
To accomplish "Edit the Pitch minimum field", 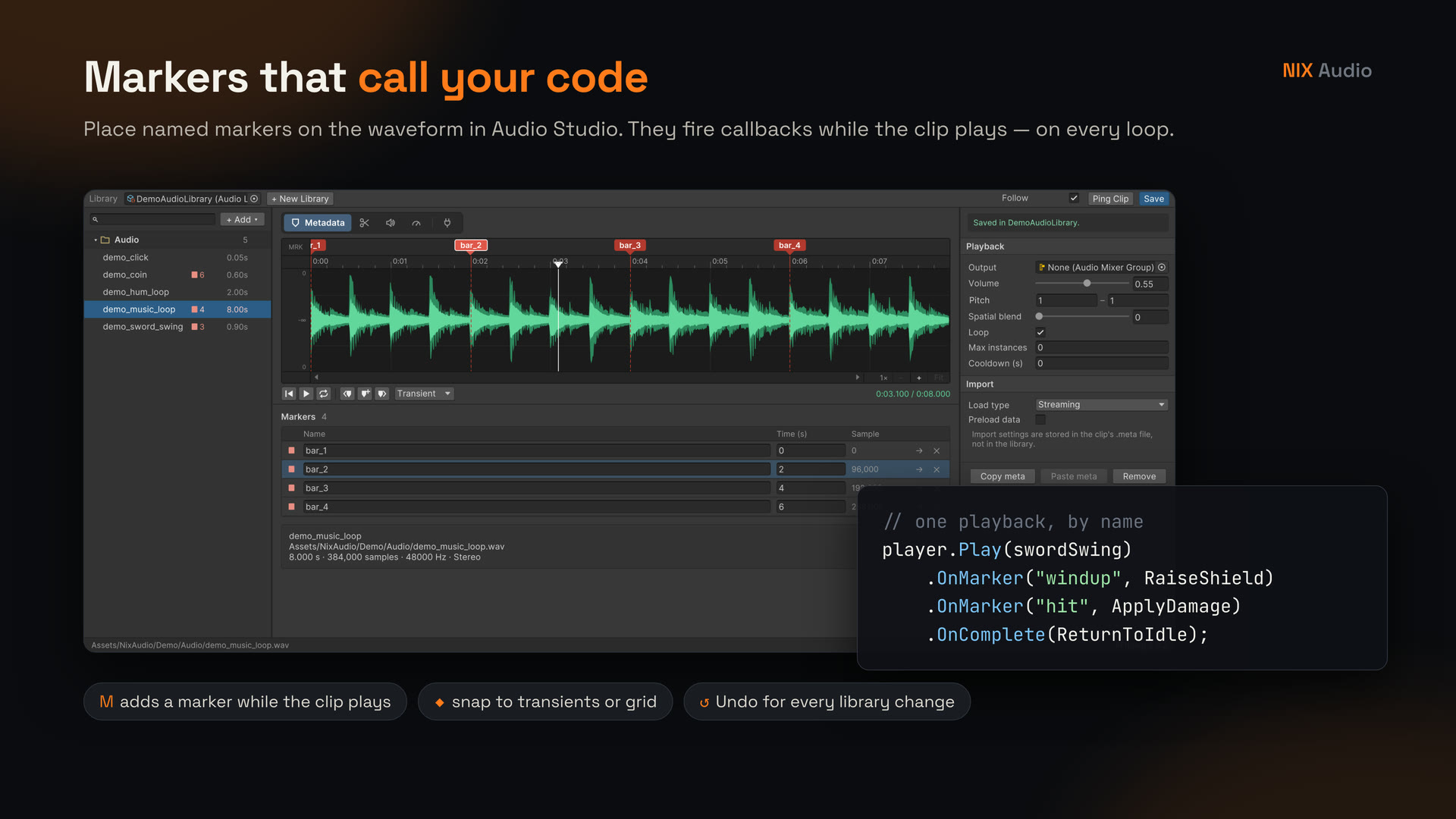I will point(1066,300).
